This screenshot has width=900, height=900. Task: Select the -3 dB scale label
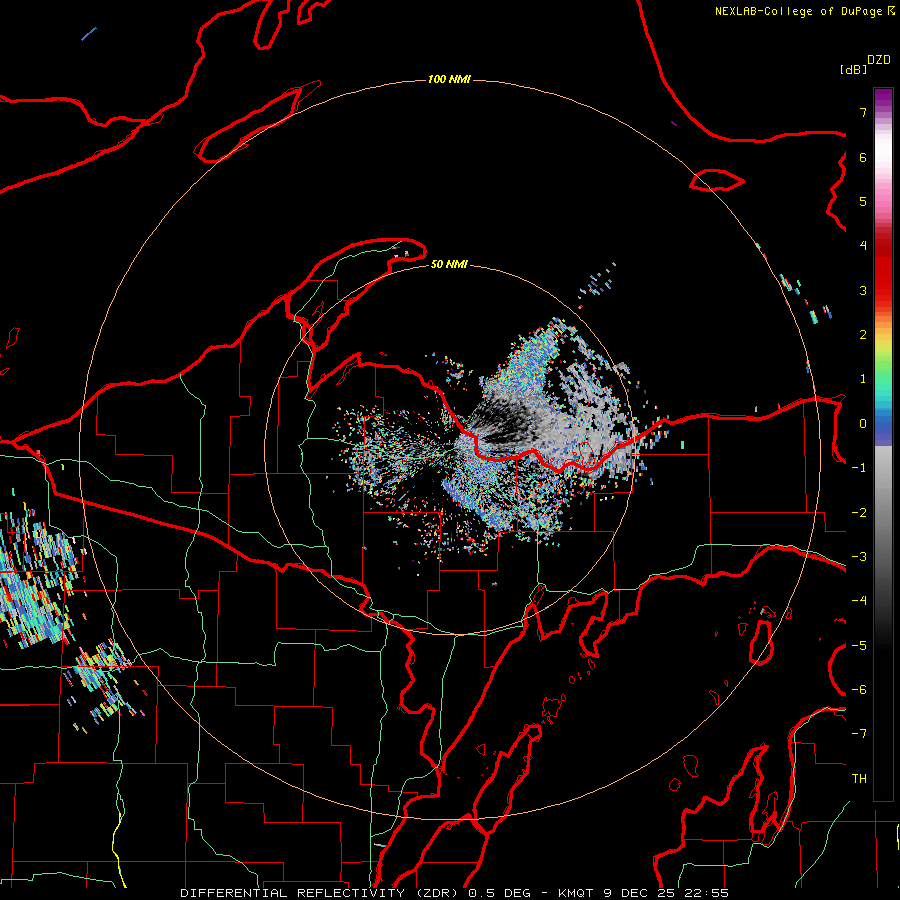(x=859, y=557)
